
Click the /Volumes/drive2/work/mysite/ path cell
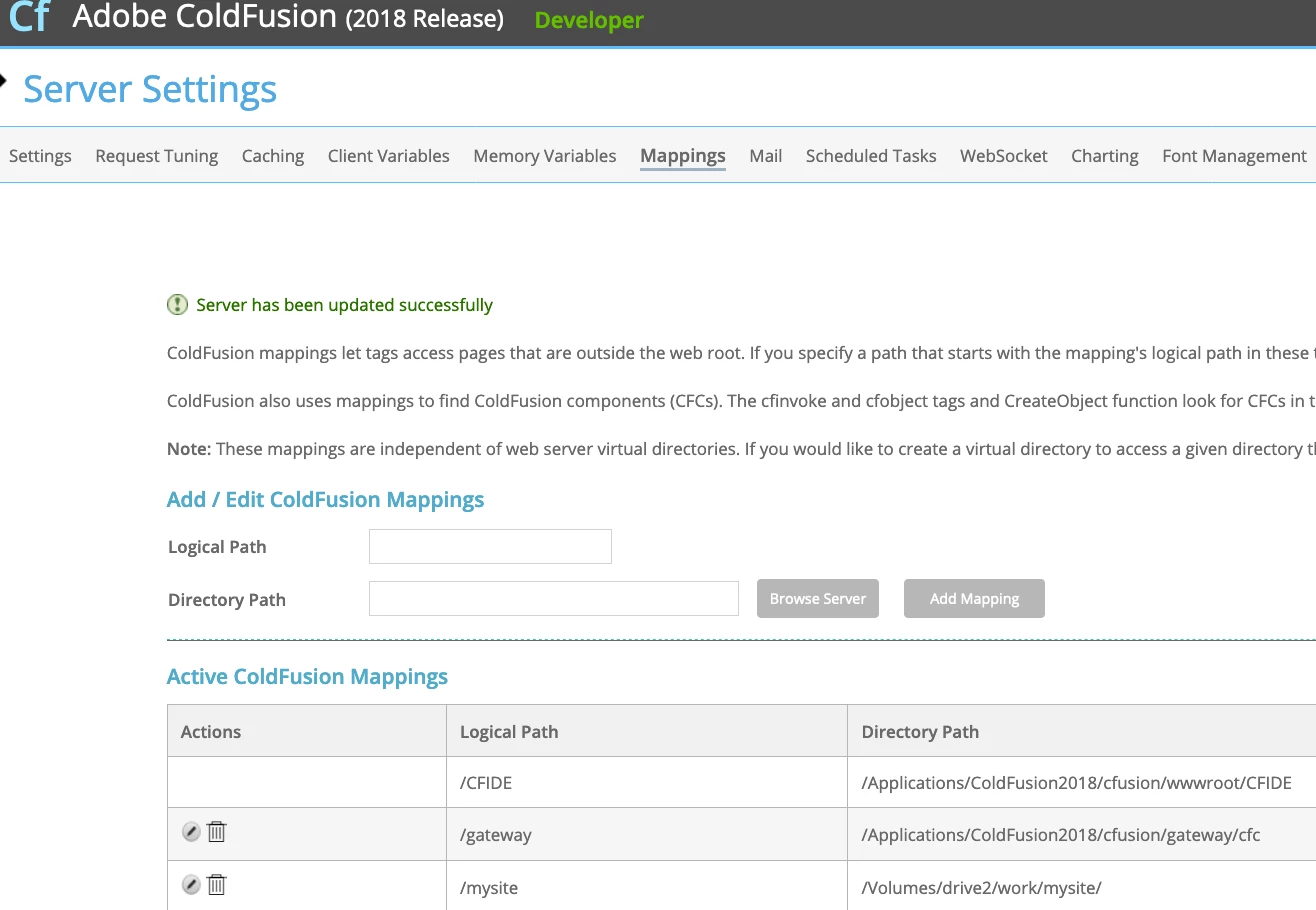coord(1082,886)
